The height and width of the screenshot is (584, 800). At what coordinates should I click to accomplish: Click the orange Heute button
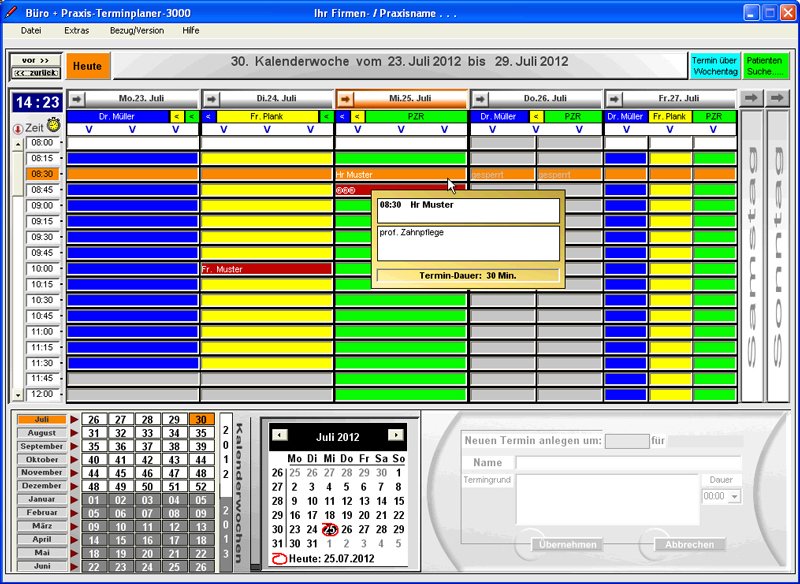pos(88,66)
